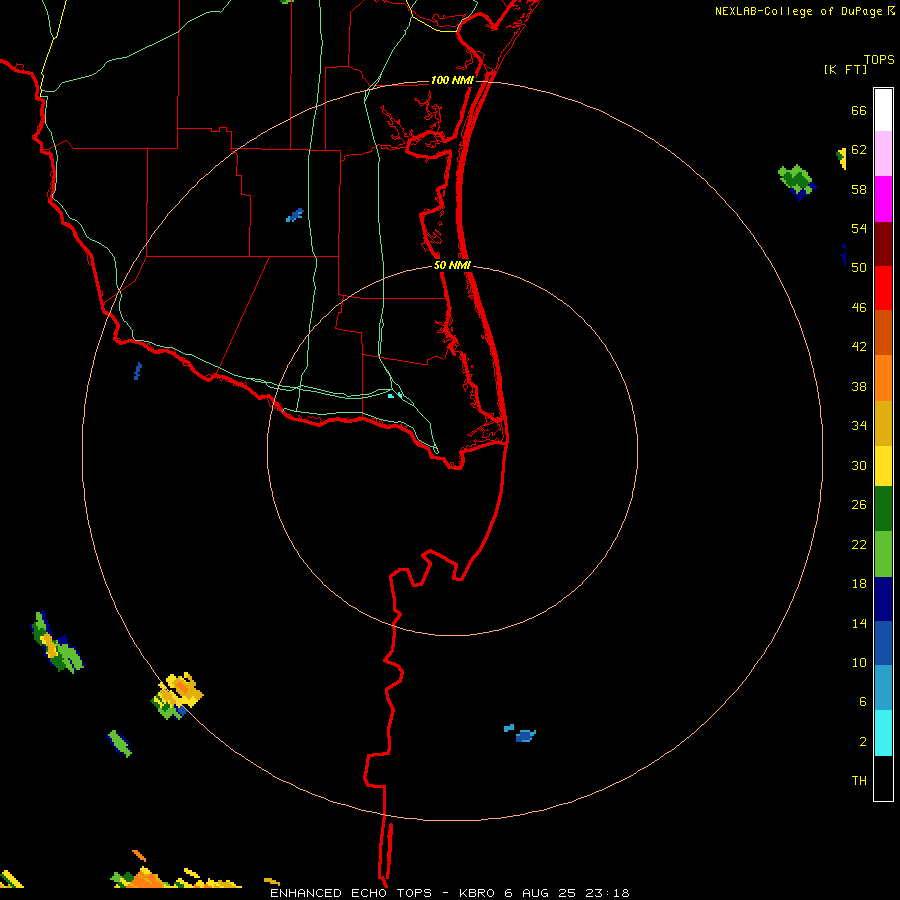Click the legend value "38"
The width and height of the screenshot is (900, 900).
point(859,386)
